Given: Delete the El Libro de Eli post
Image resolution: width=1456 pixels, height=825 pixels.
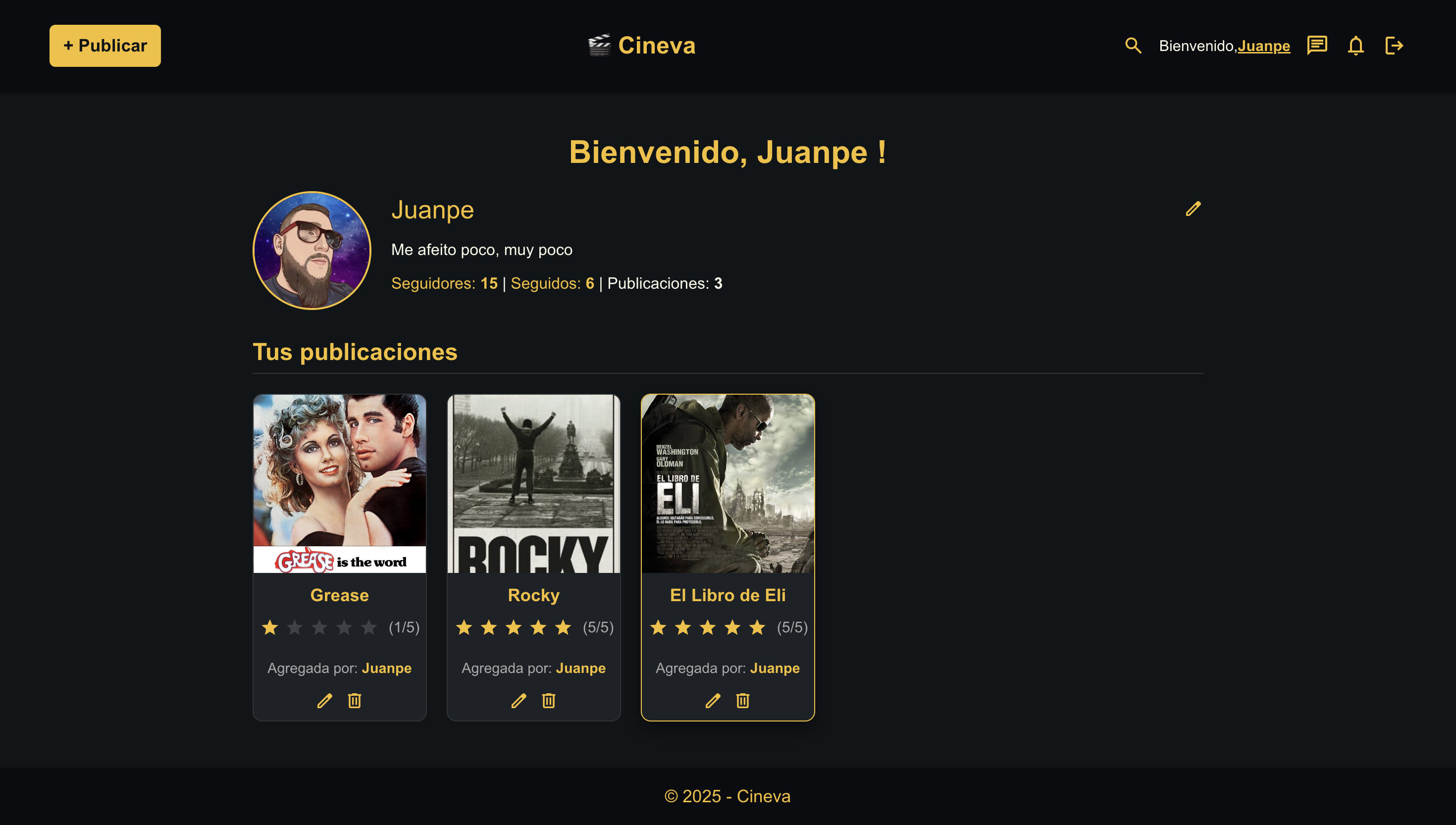Looking at the screenshot, I should tap(743, 701).
